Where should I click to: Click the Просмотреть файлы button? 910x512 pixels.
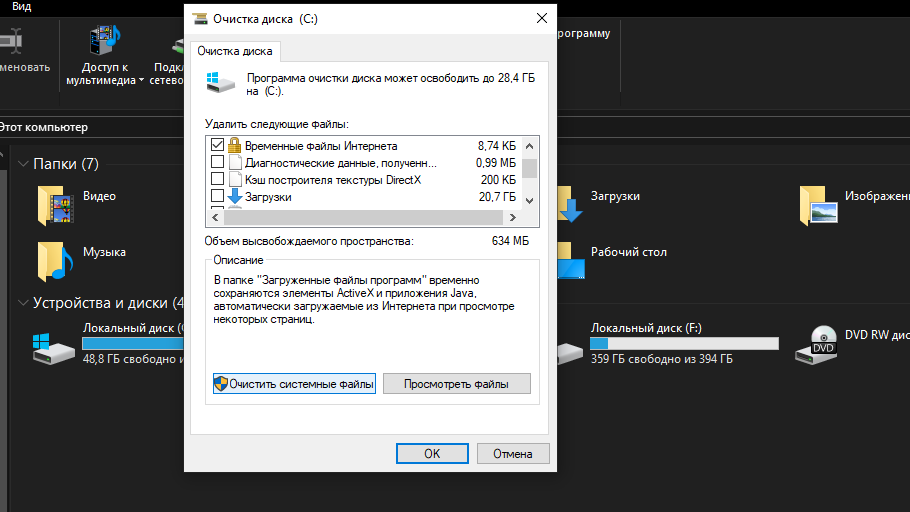[457, 384]
